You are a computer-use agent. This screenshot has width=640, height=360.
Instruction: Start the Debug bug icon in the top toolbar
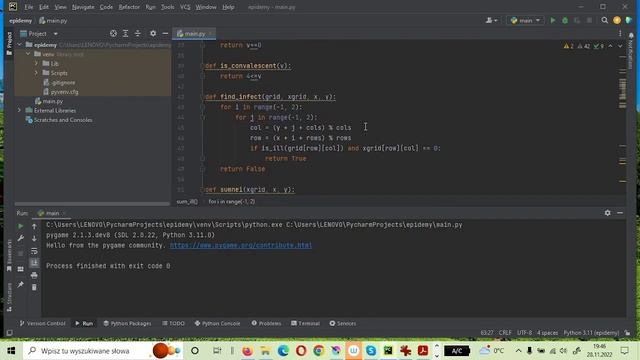tap(565, 20)
